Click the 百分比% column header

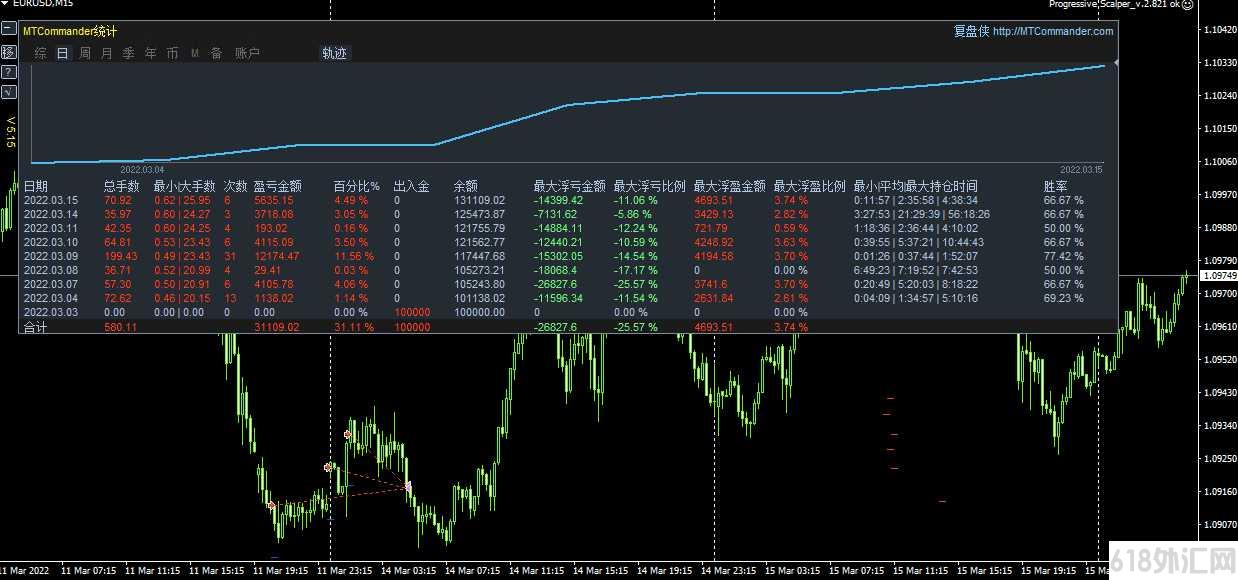tap(356, 186)
